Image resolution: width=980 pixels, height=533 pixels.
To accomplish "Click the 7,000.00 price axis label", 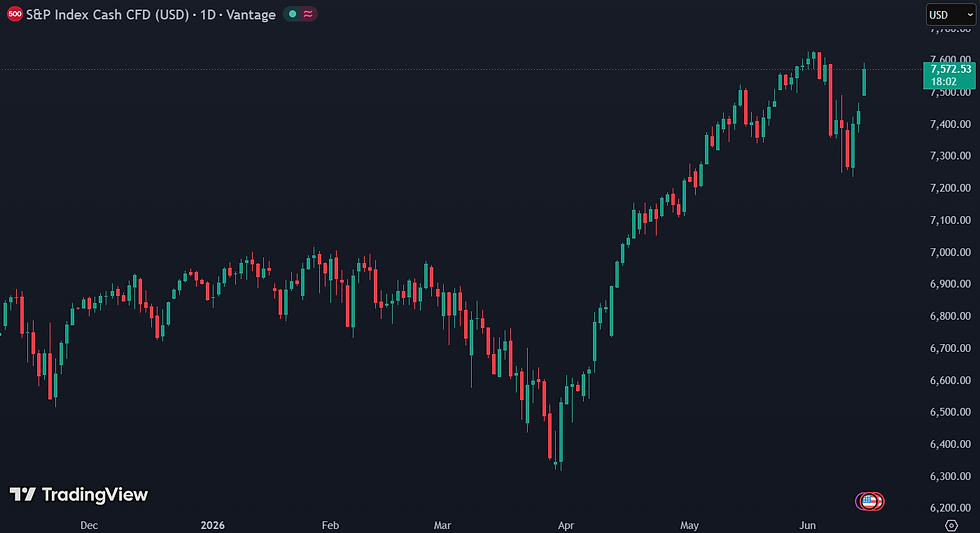I will pos(950,252).
